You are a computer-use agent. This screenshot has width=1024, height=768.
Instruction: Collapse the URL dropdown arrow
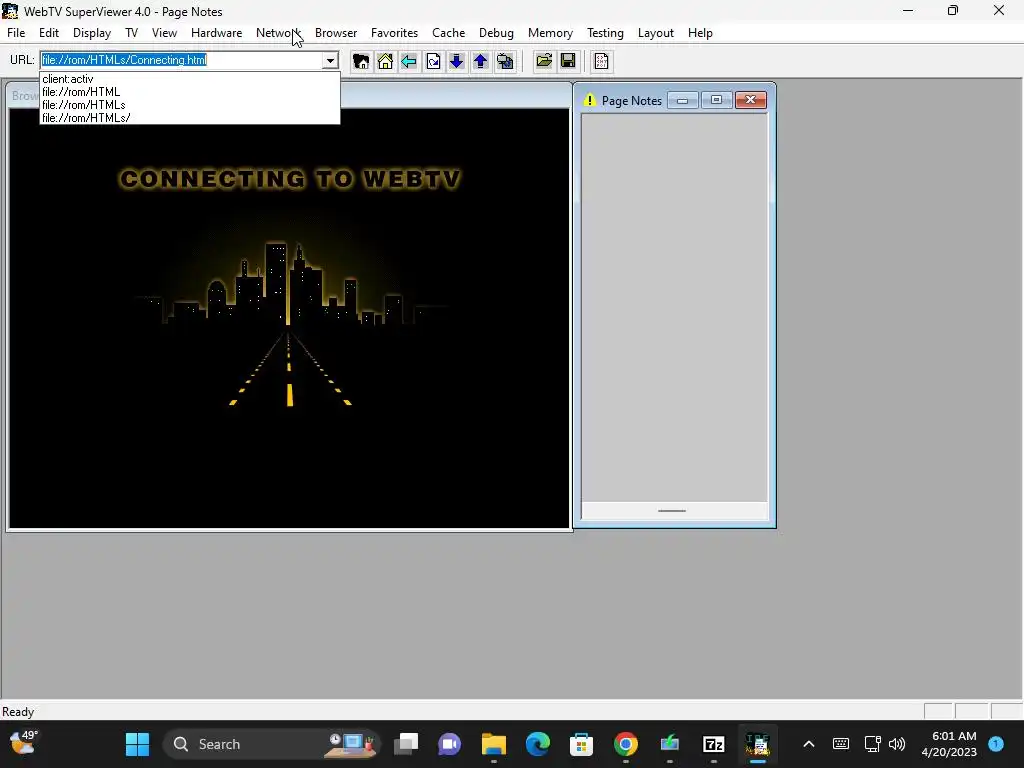click(330, 61)
